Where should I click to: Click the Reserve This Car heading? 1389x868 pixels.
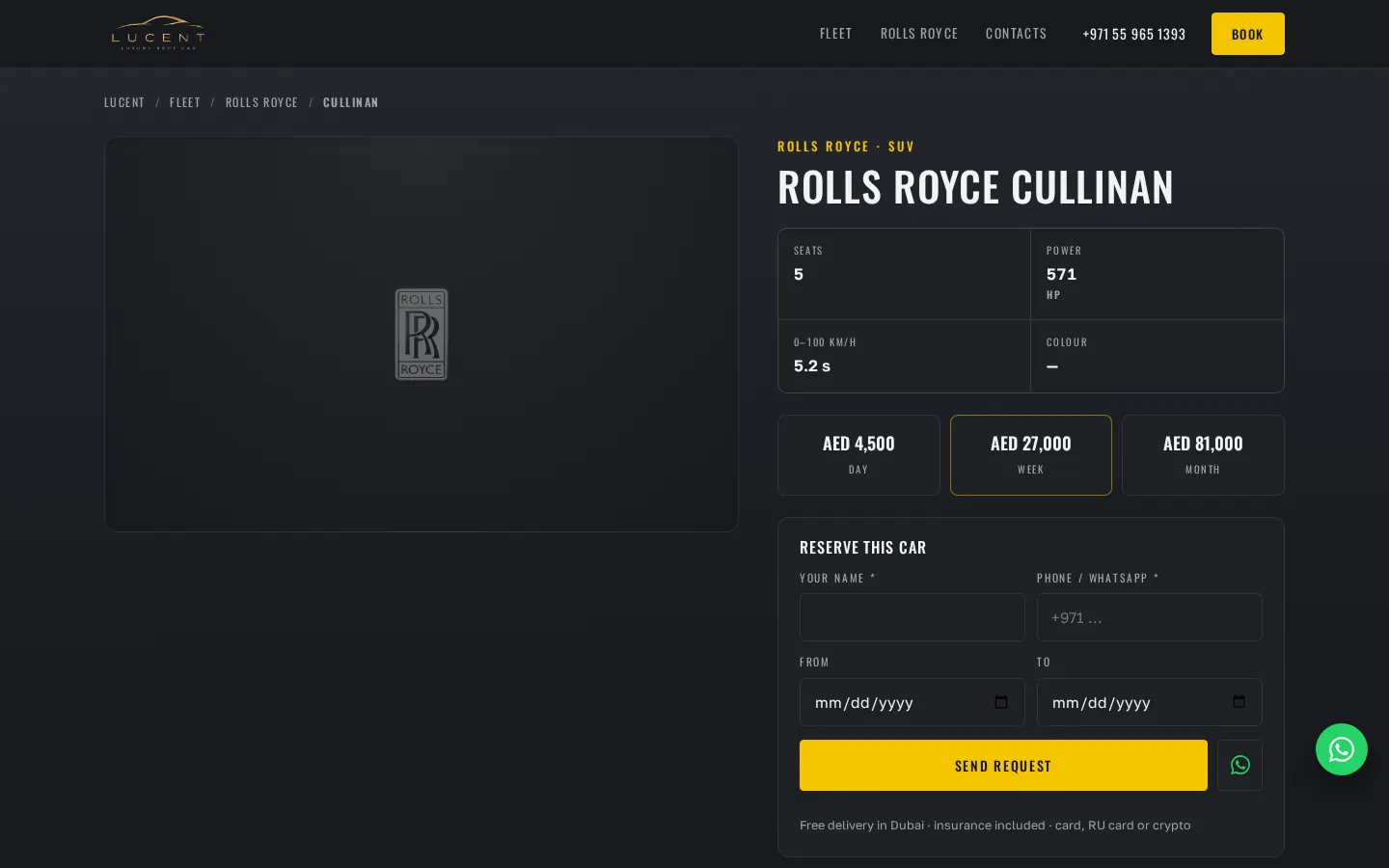tap(862, 548)
